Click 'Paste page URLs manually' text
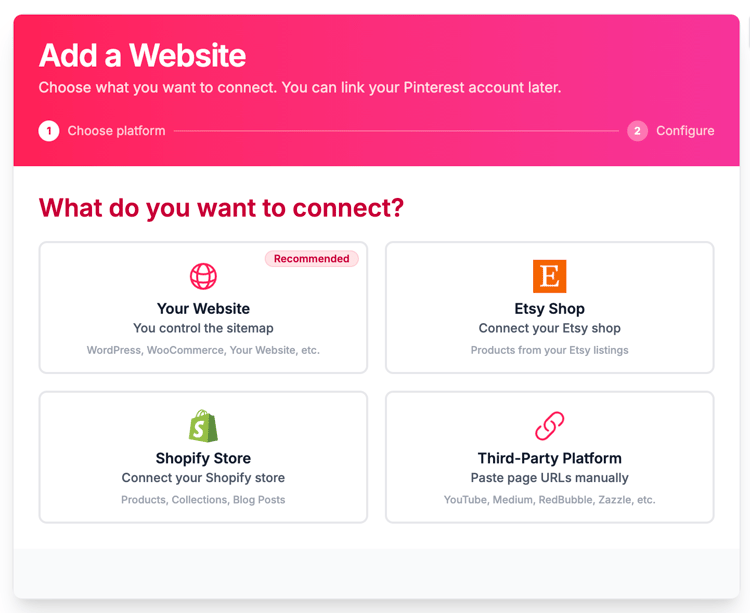Viewport: 750px width, 613px height. [549, 478]
